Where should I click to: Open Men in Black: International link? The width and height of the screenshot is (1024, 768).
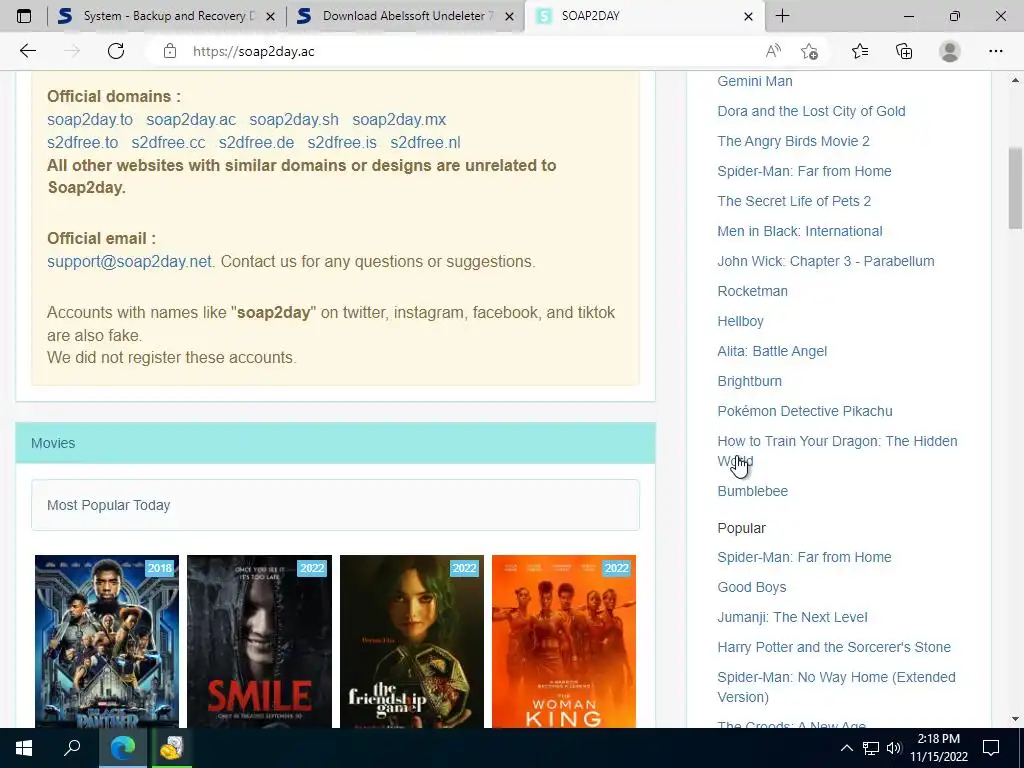coord(799,231)
